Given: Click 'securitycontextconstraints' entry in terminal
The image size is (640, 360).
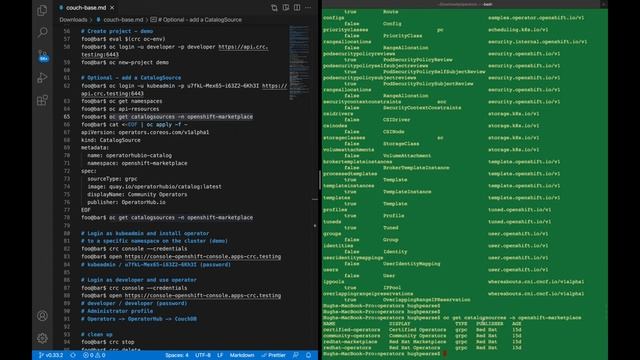Looking at the screenshot, I should point(362,102).
